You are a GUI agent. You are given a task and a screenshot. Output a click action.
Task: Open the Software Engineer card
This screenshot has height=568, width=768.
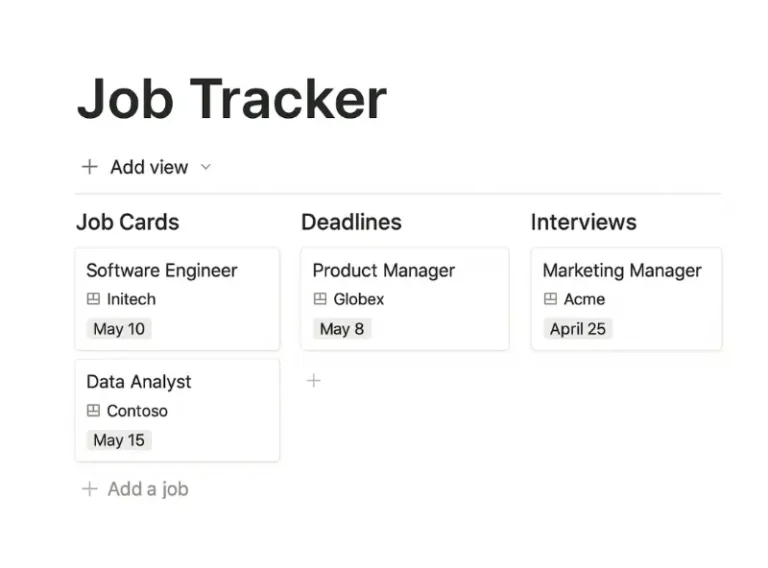click(x=177, y=299)
